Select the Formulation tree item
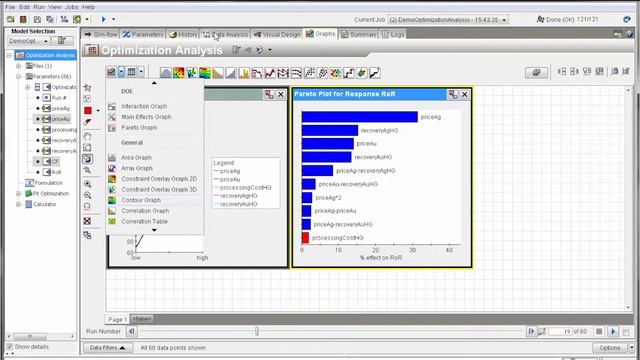Image resolution: width=640 pixels, height=360 pixels. 44,183
